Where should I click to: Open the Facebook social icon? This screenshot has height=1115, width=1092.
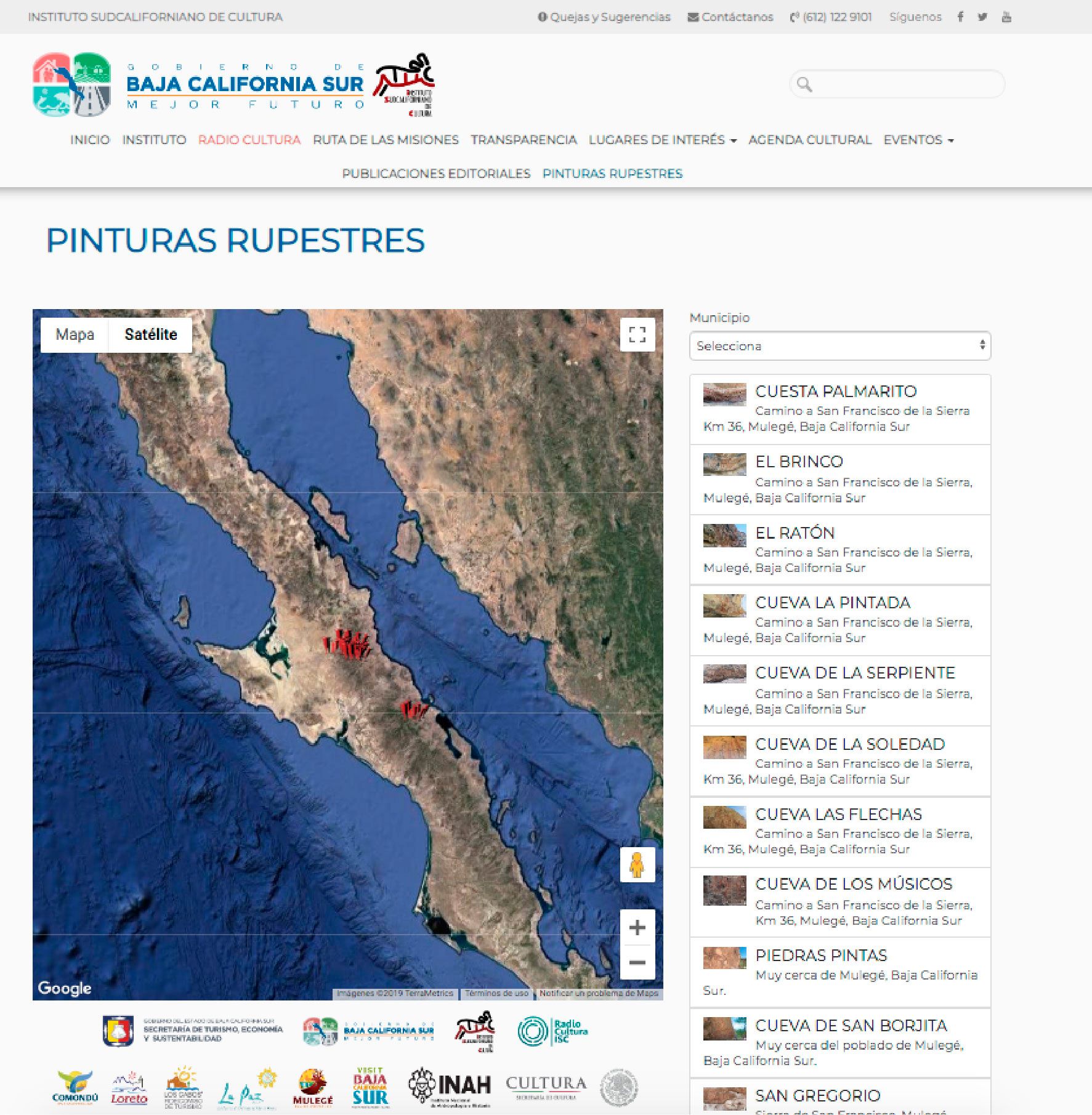coord(960,17)
